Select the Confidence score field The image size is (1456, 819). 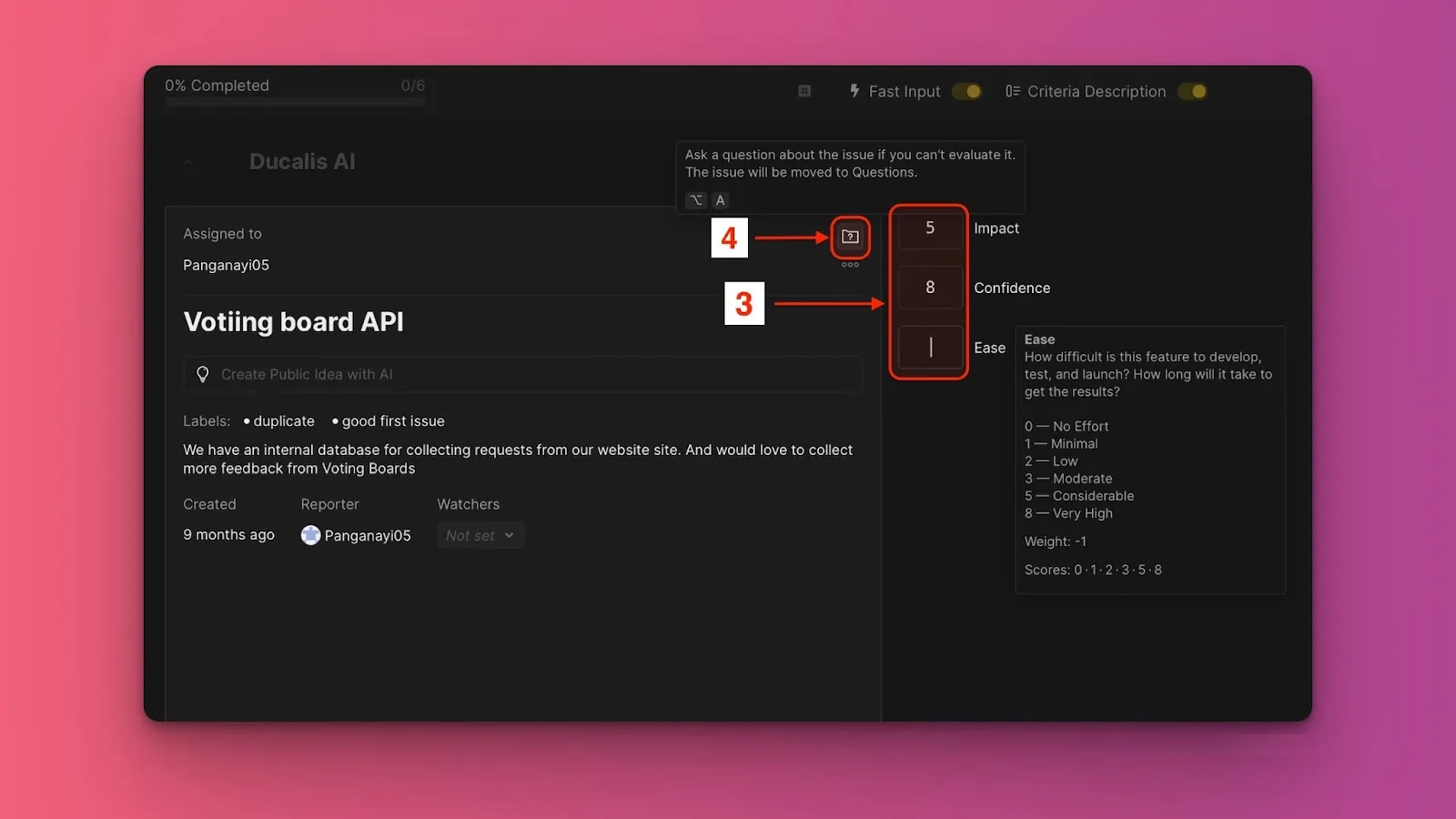(x=929, y=288)
